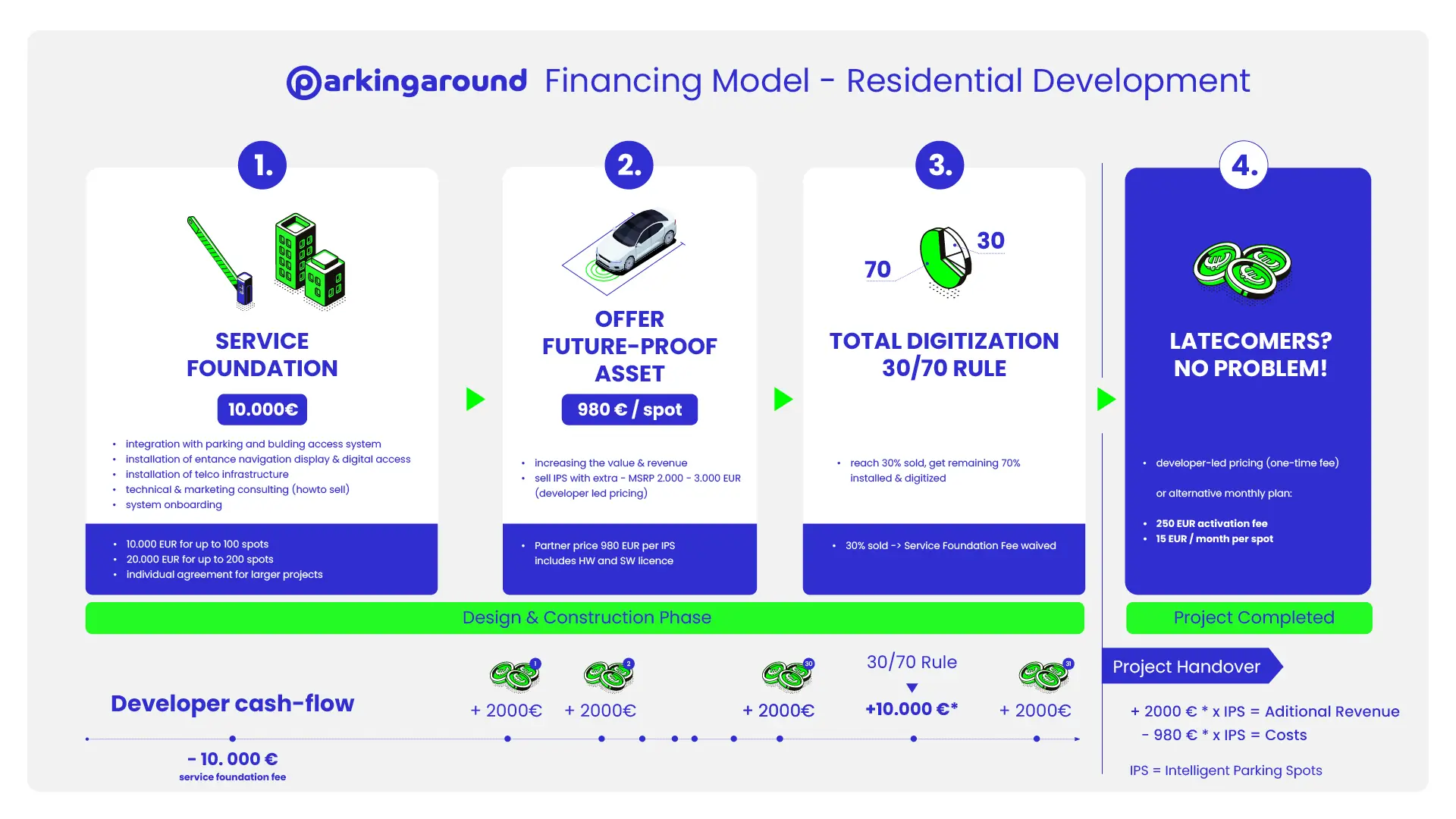
Task: Click the Developer cash-flow label
Action: click(x=233, y=704)
